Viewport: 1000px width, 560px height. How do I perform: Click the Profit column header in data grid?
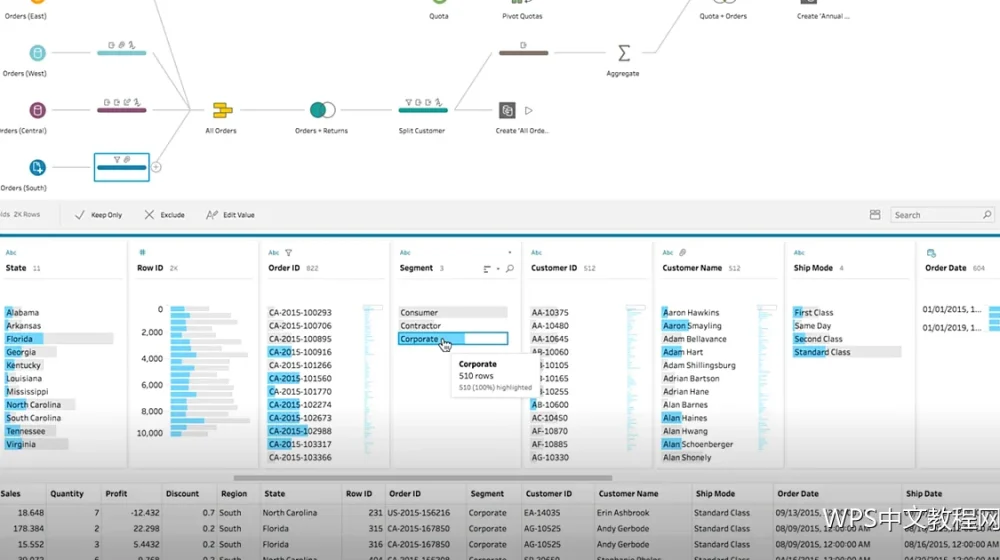(116, 494)
